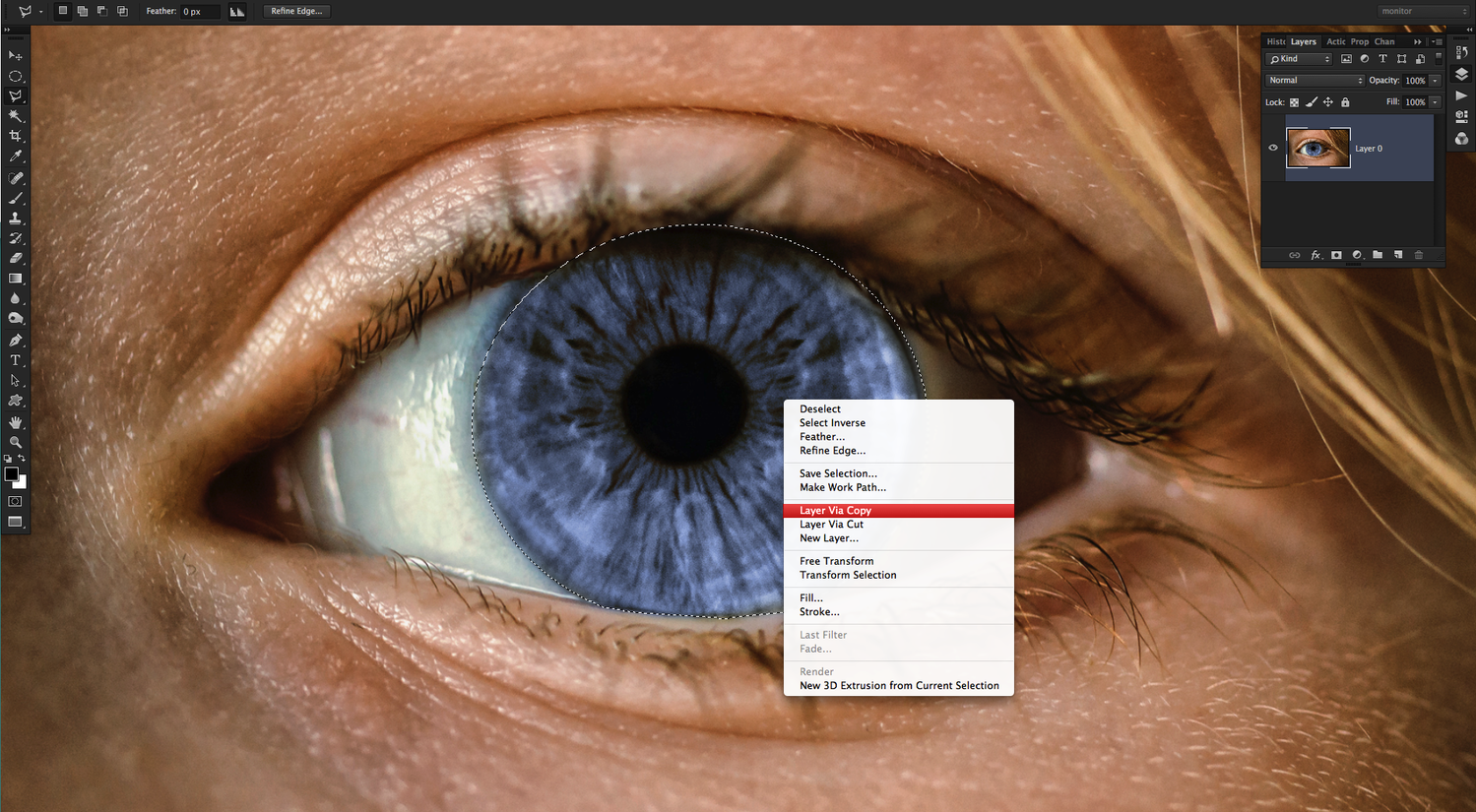Open the Add layer style menu
The width and height of the screenshot is (1476, 812).
pos(1316,255)
